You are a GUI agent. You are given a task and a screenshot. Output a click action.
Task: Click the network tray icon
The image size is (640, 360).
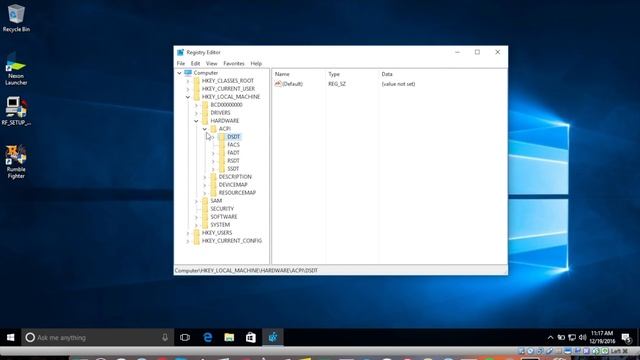pyautogui.click(x=572, y=338)
